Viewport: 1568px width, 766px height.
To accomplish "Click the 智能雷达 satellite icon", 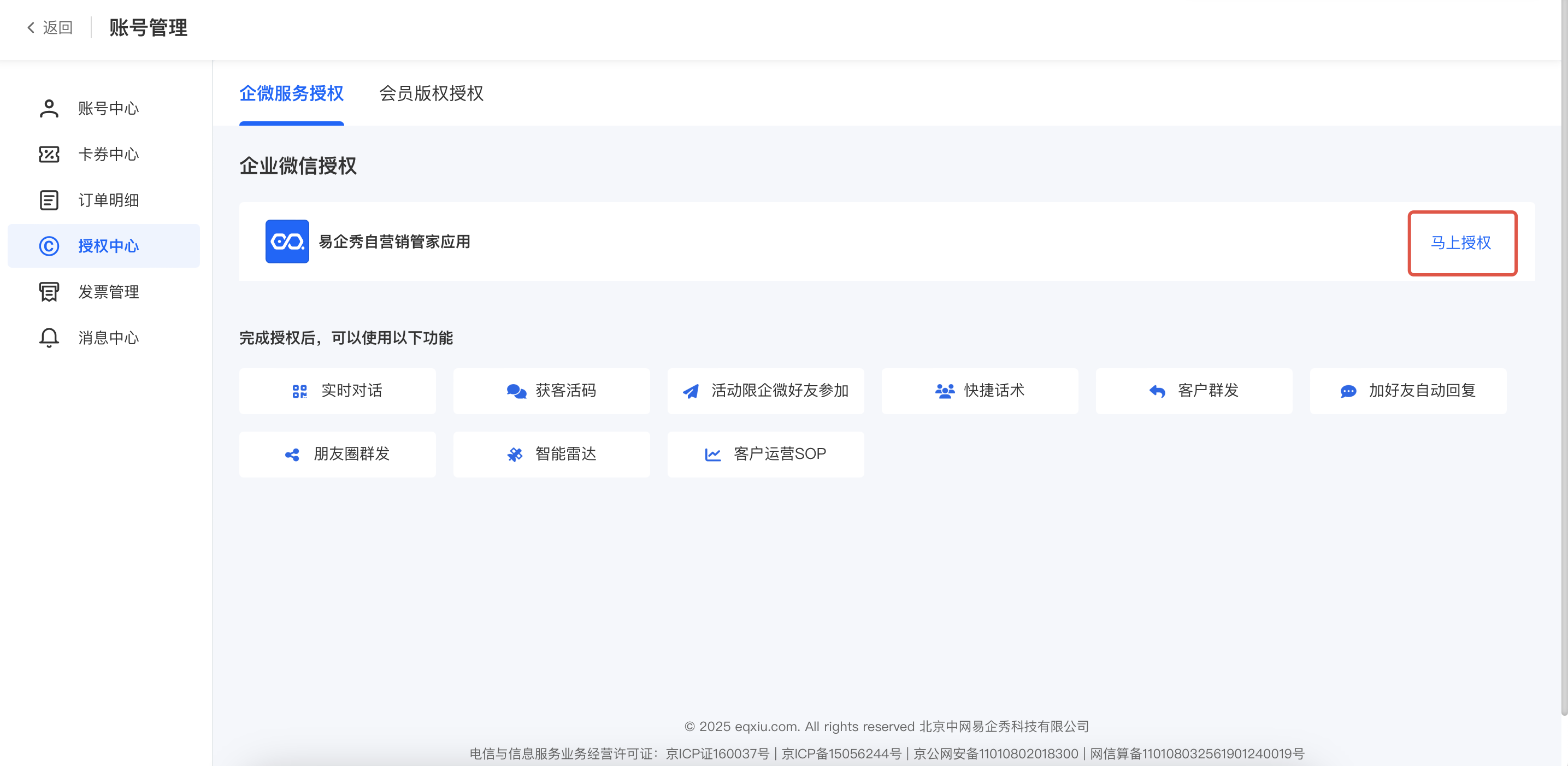I will 515,454.
